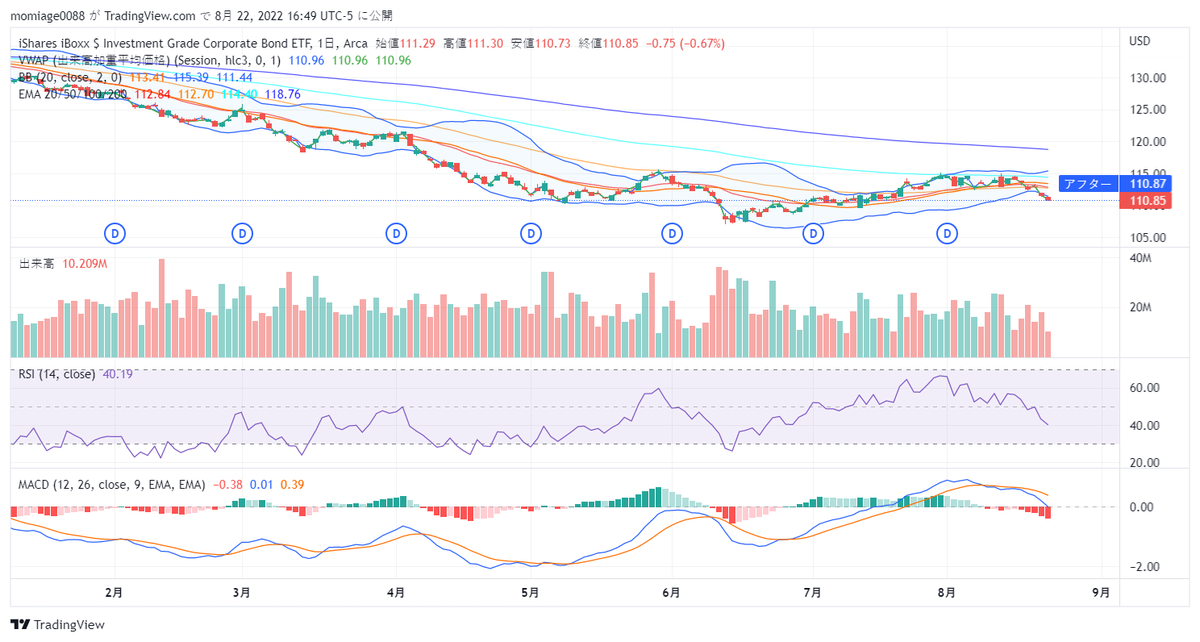Click the volume value 10.209M
This screenshot has height=642, width=1200.
[85, 264]
